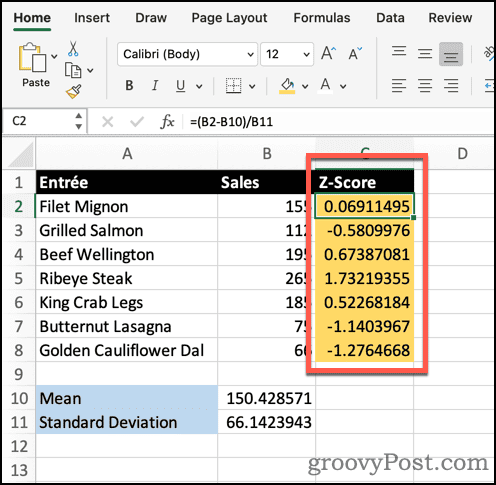Image resolution: width=496 pixels, height=485 pixels.
Task: Increase font size with larger A icon
Action: pyautogui.click(x=329, y=53)
